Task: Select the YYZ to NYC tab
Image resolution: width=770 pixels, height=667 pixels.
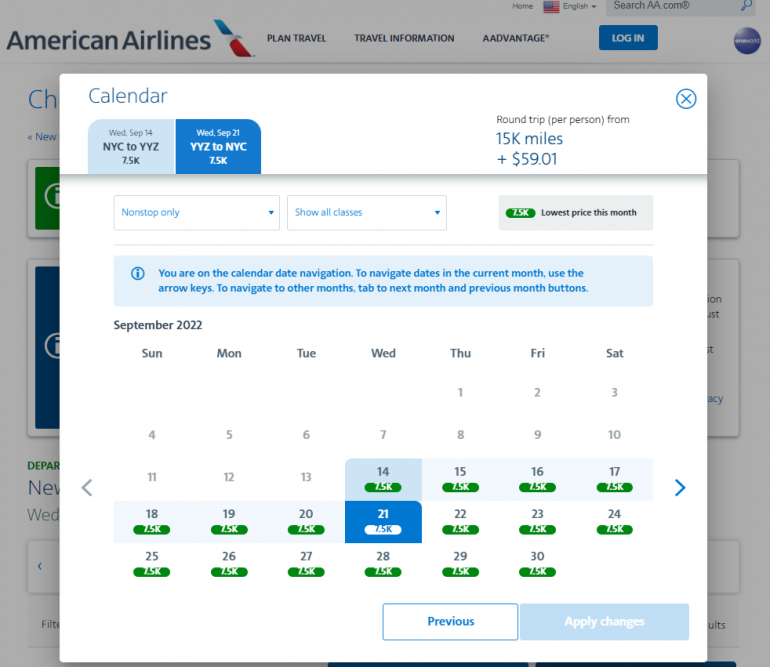Action: point(218,146)
